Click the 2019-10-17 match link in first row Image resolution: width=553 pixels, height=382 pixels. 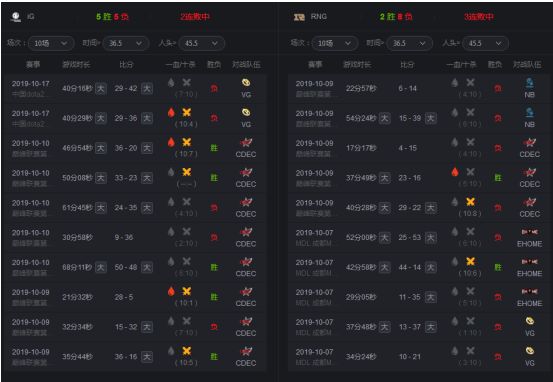pos(31,84)
